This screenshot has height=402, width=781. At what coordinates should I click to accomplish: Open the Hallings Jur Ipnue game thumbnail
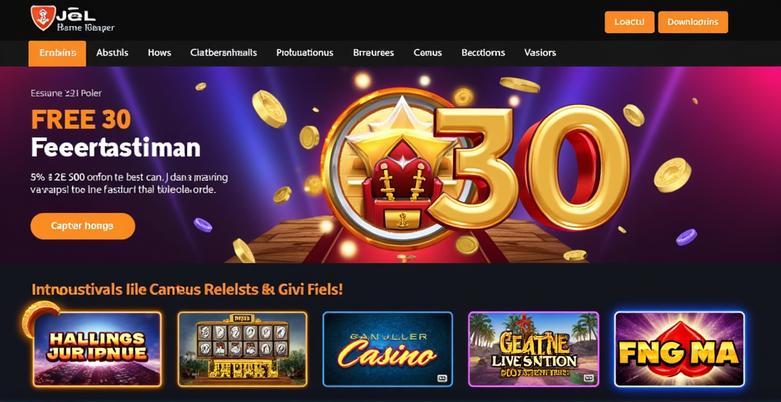(x=97, y=349)
